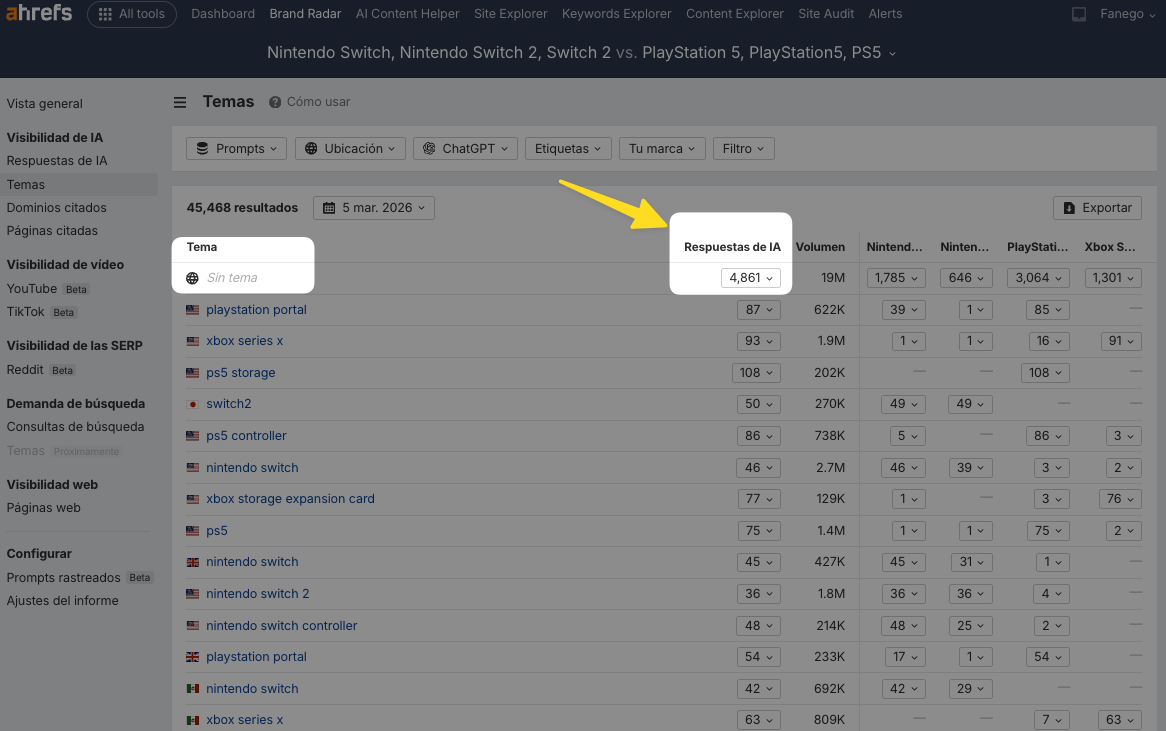Click the US flag beside playstation portal
1166x731 pixels.
(x=192, y=310)
